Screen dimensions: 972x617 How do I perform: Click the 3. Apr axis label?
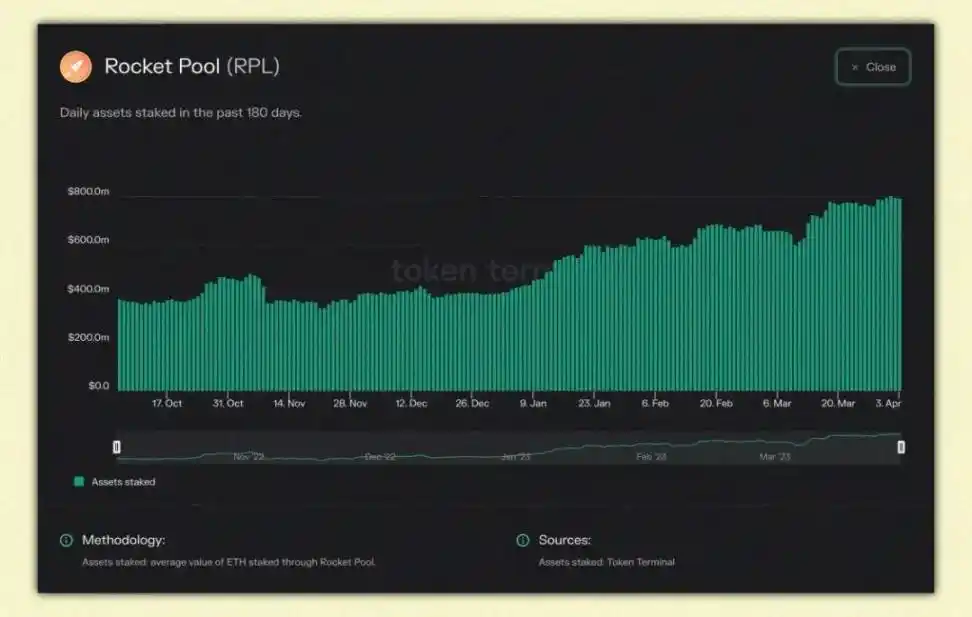pos(888,403)
